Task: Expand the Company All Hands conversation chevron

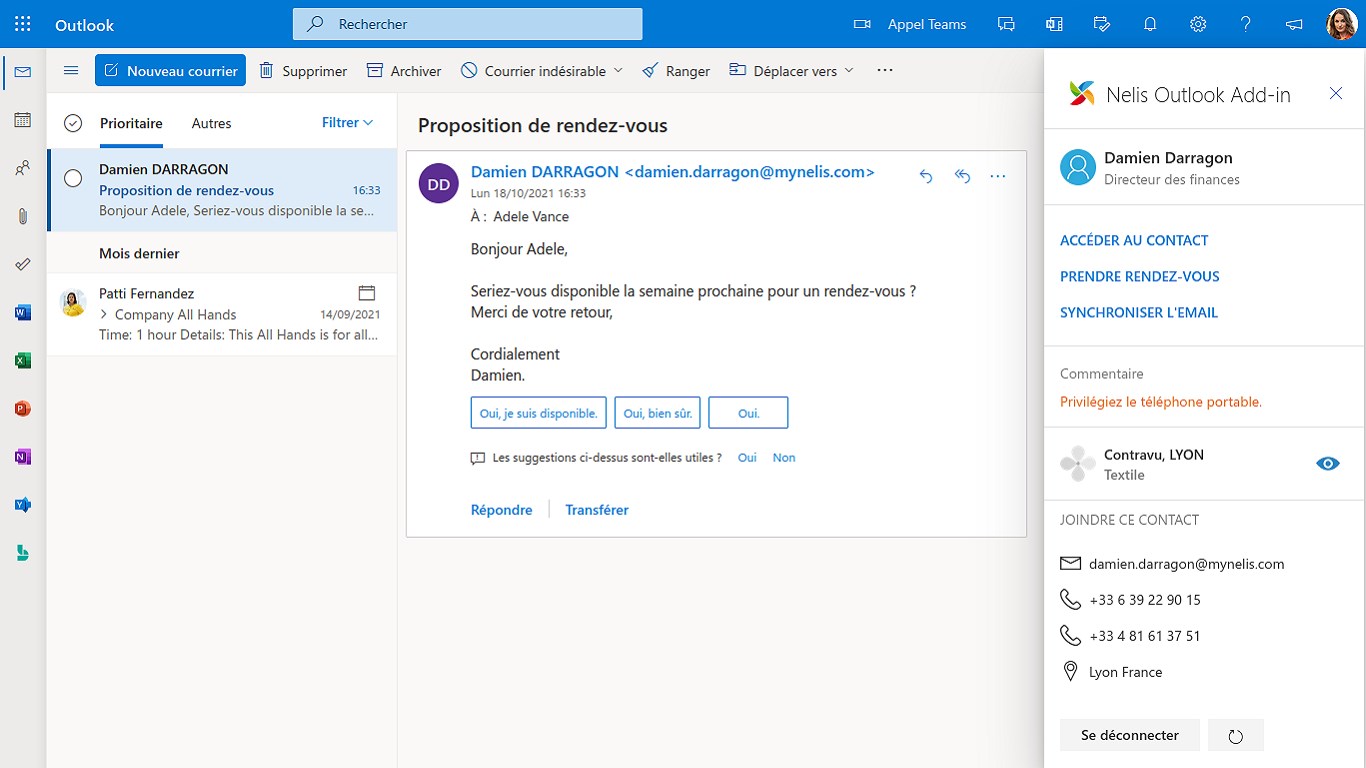Action: (x=104, y=314)
